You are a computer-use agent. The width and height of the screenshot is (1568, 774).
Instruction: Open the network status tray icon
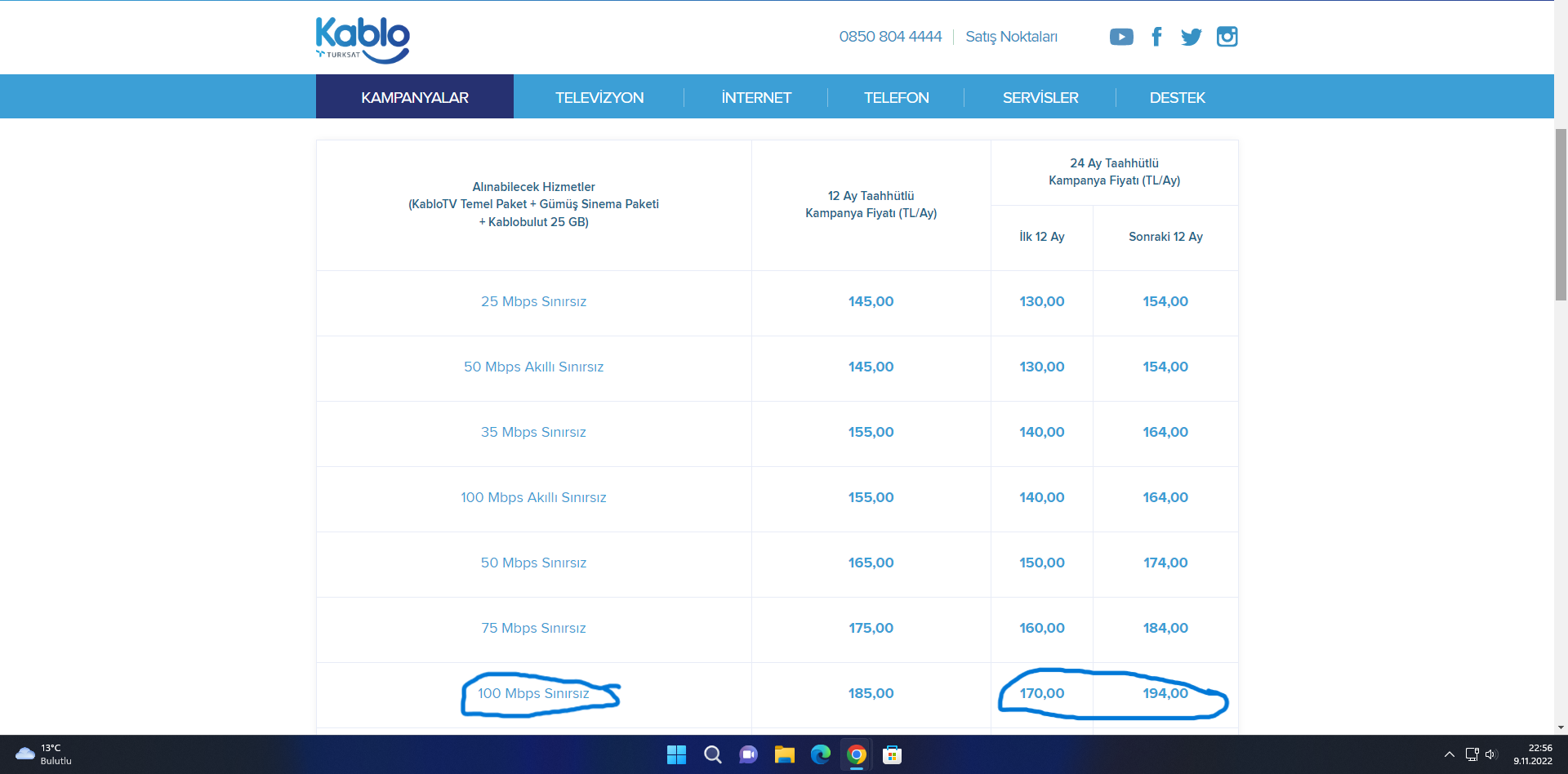tap(1472, 754)
